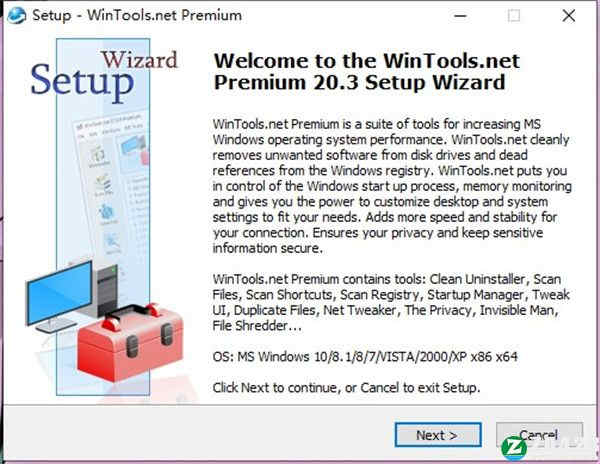600x464 pixels.
Task: Click the grayed-out maximize button
Action: click(x=514, y=16)
